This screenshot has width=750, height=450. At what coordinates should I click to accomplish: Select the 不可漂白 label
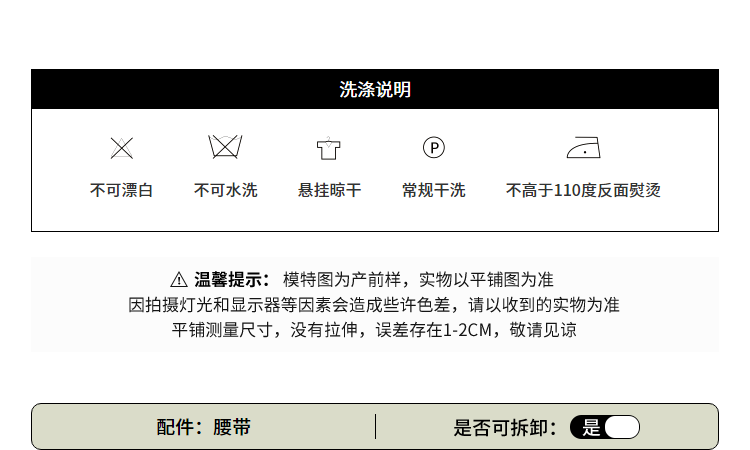click(x=121, y=190)
